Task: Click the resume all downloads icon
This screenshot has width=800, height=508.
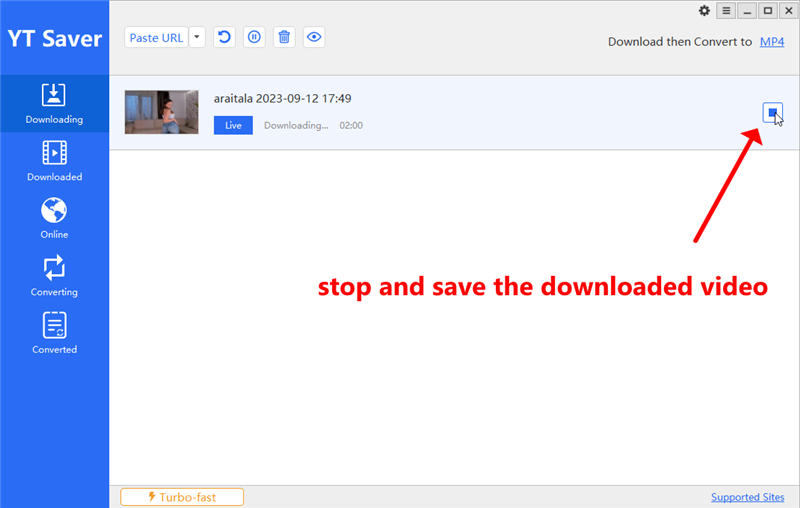Action: [224, 37]
